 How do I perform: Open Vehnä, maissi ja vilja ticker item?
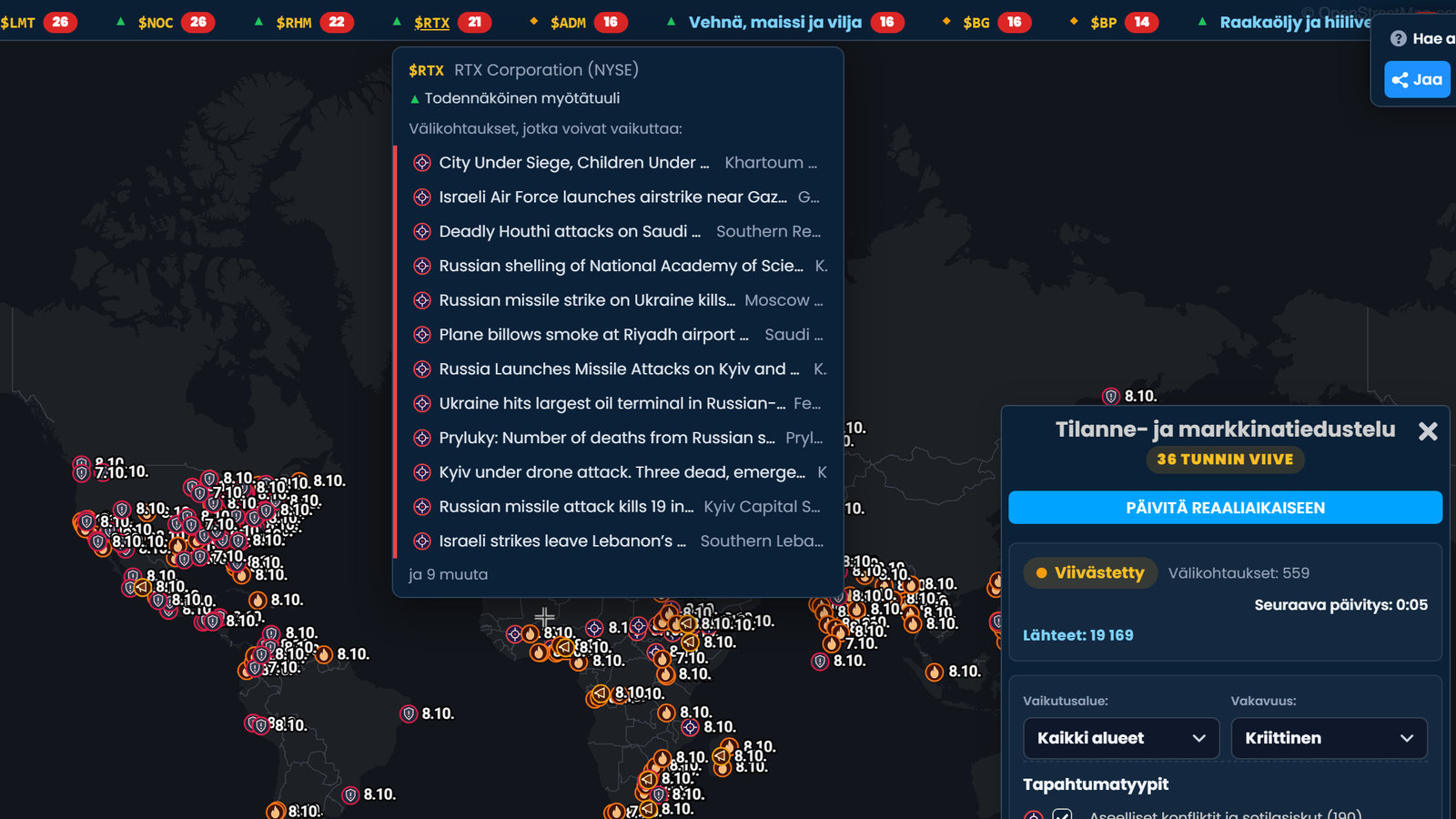click(785, 22)
